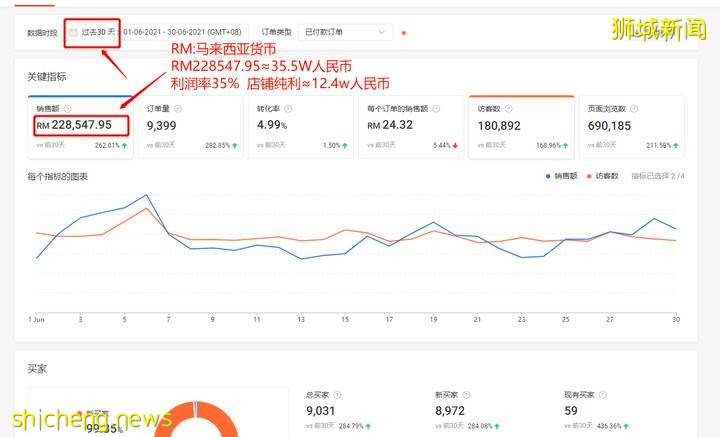Click the total buyers value 9,031
720x437 pixels.
(321, 411)
